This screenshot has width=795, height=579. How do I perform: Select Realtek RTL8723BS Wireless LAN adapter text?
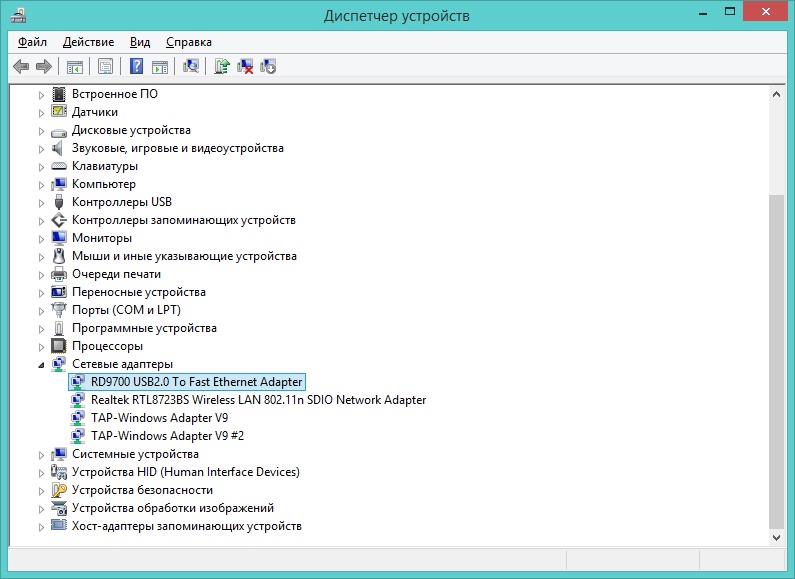(x=259, y=400)
